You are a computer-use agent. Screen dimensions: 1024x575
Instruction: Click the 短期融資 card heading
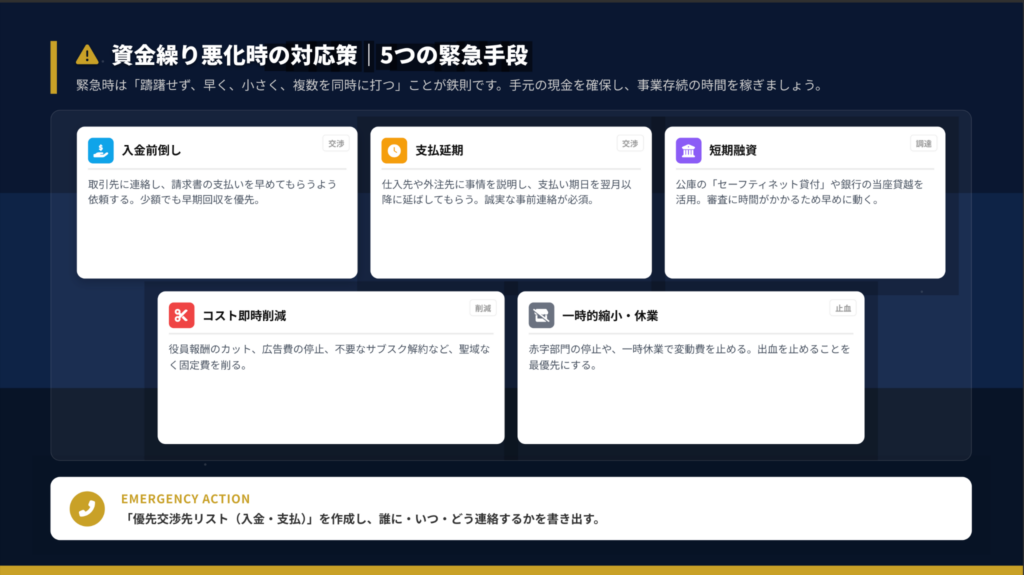point(733,151)
